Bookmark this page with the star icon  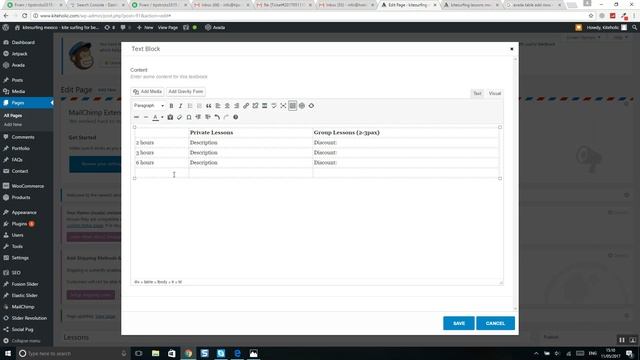click(x=591, y=16)
